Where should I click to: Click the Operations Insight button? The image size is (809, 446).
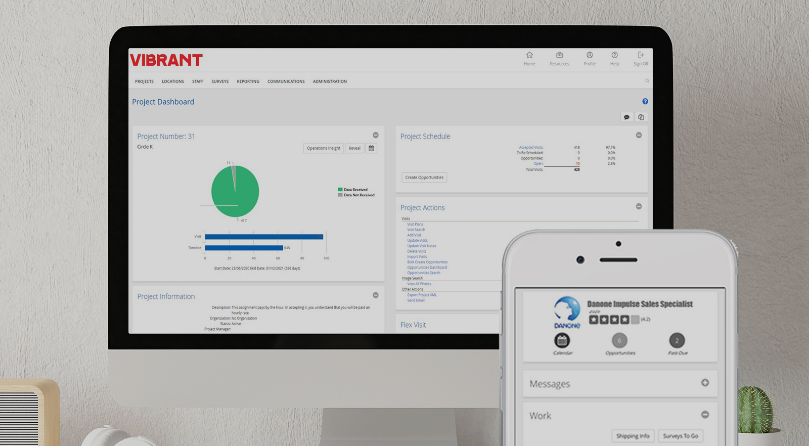(x=323, y=148)
